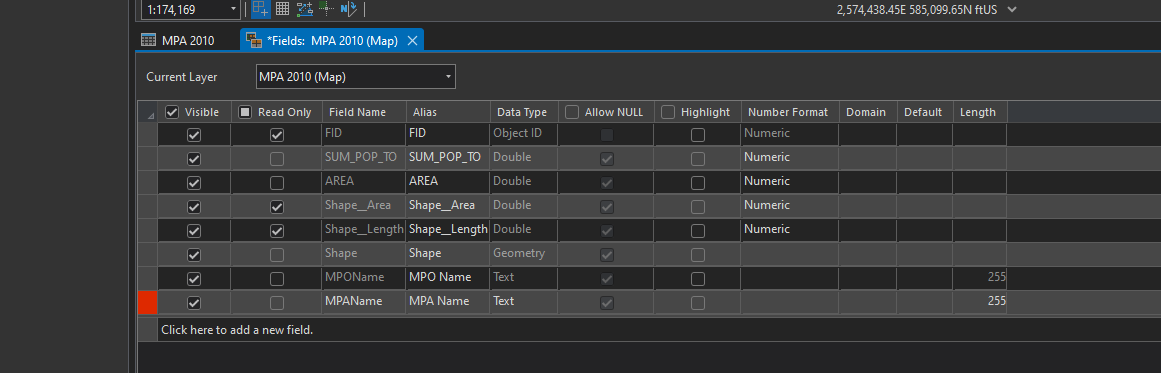This screenshot has height=373, width=1161.
Task: Toggle the ground to grid correction icon
Action: (x=349, y=9)
